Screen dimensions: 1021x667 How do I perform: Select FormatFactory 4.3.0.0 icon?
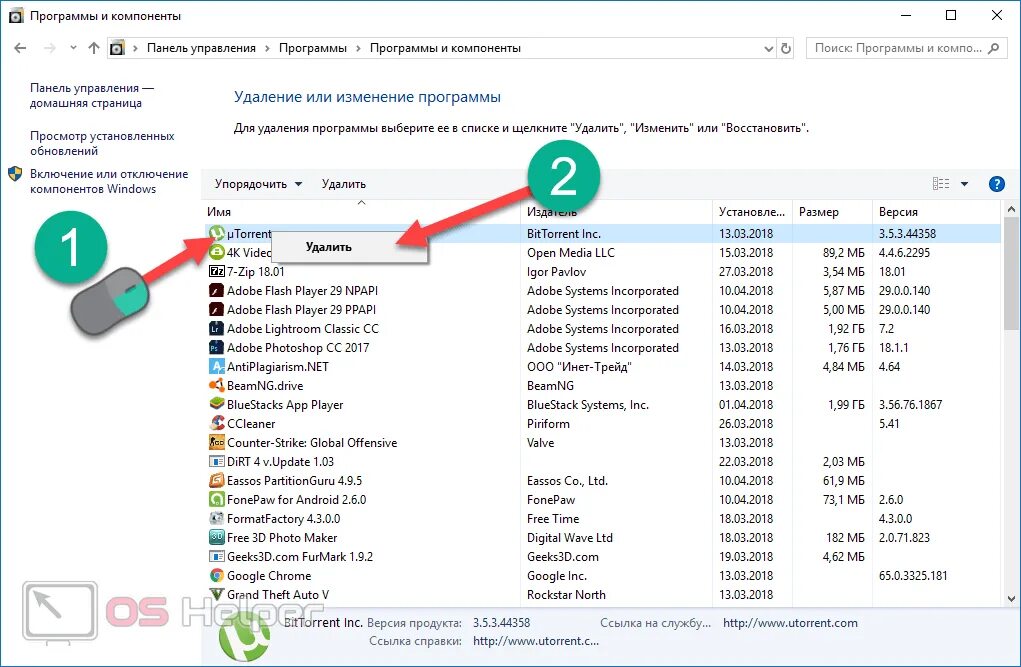(x=216, y=518)
